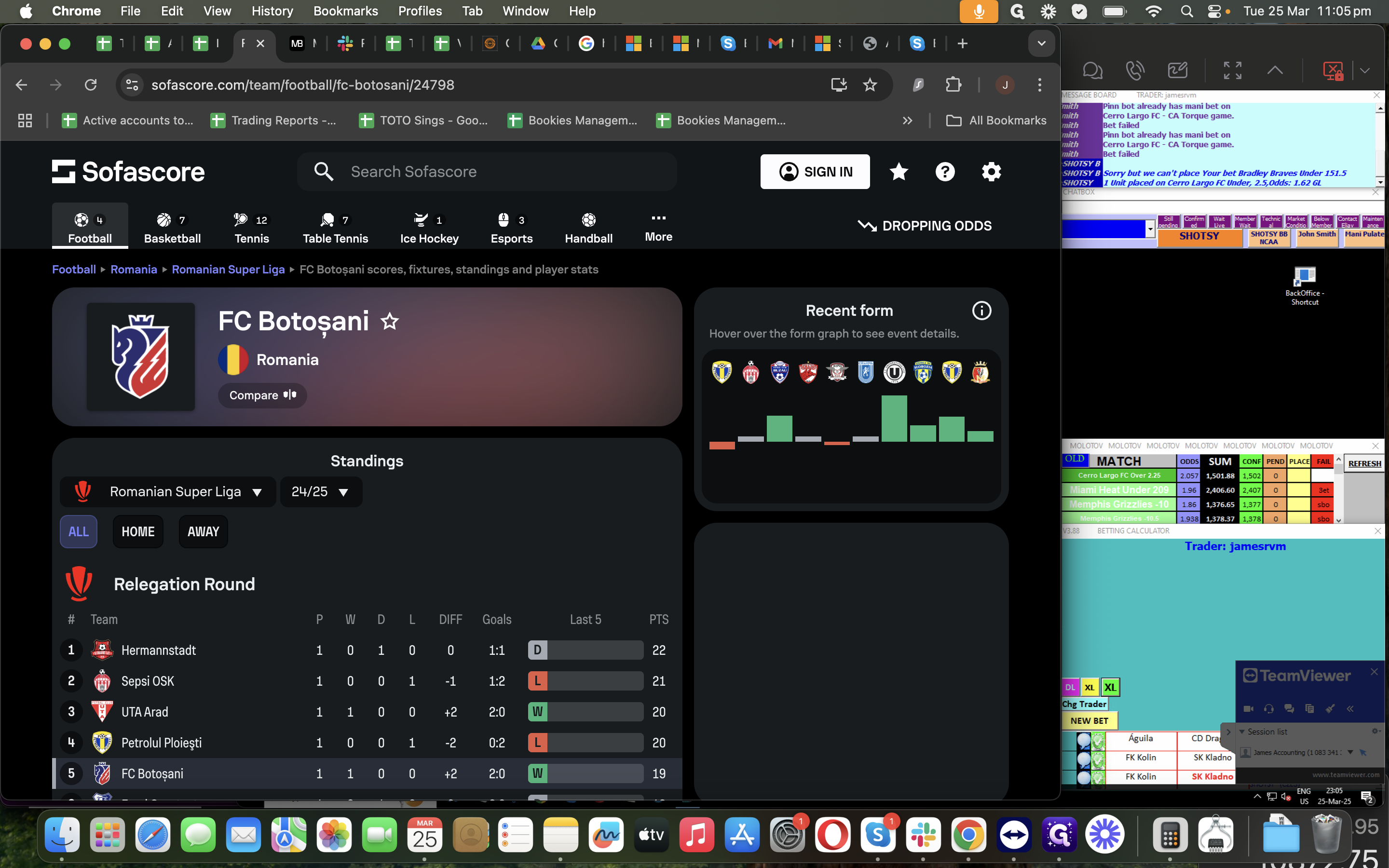The height and width of the screenshot is (868, 1389).
Task: Select the HOME standings filter
Action: click(x=138, y=531)
